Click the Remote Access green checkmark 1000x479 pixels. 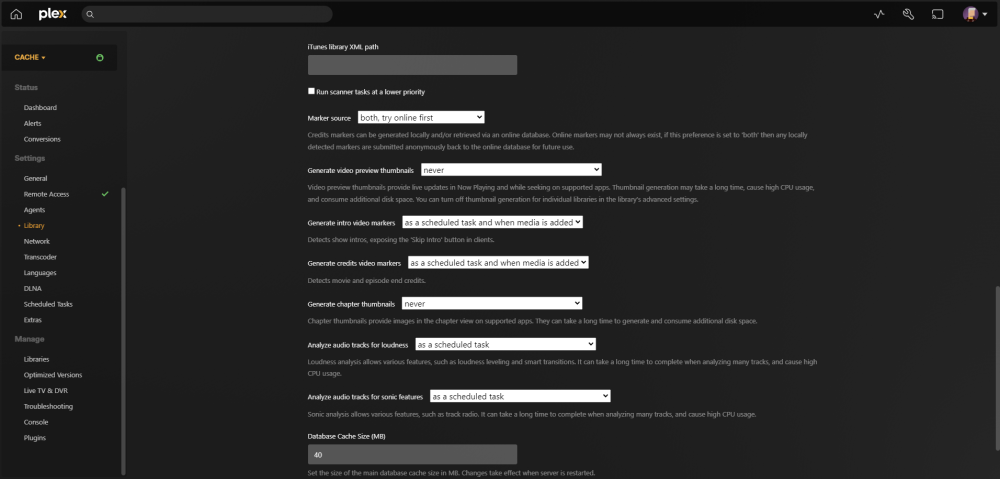point(105,194)
